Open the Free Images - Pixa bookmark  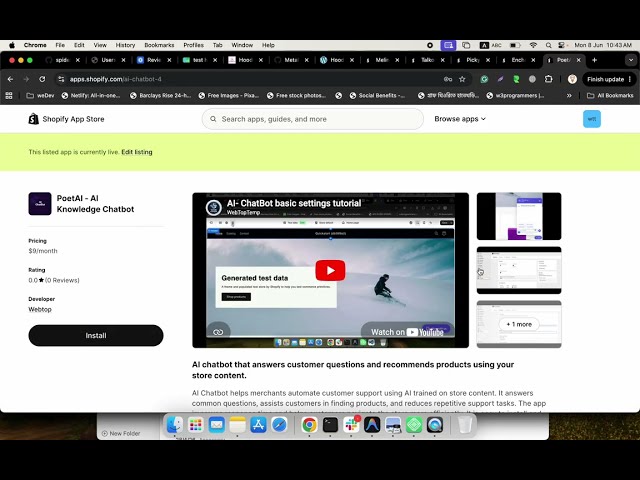229,96
